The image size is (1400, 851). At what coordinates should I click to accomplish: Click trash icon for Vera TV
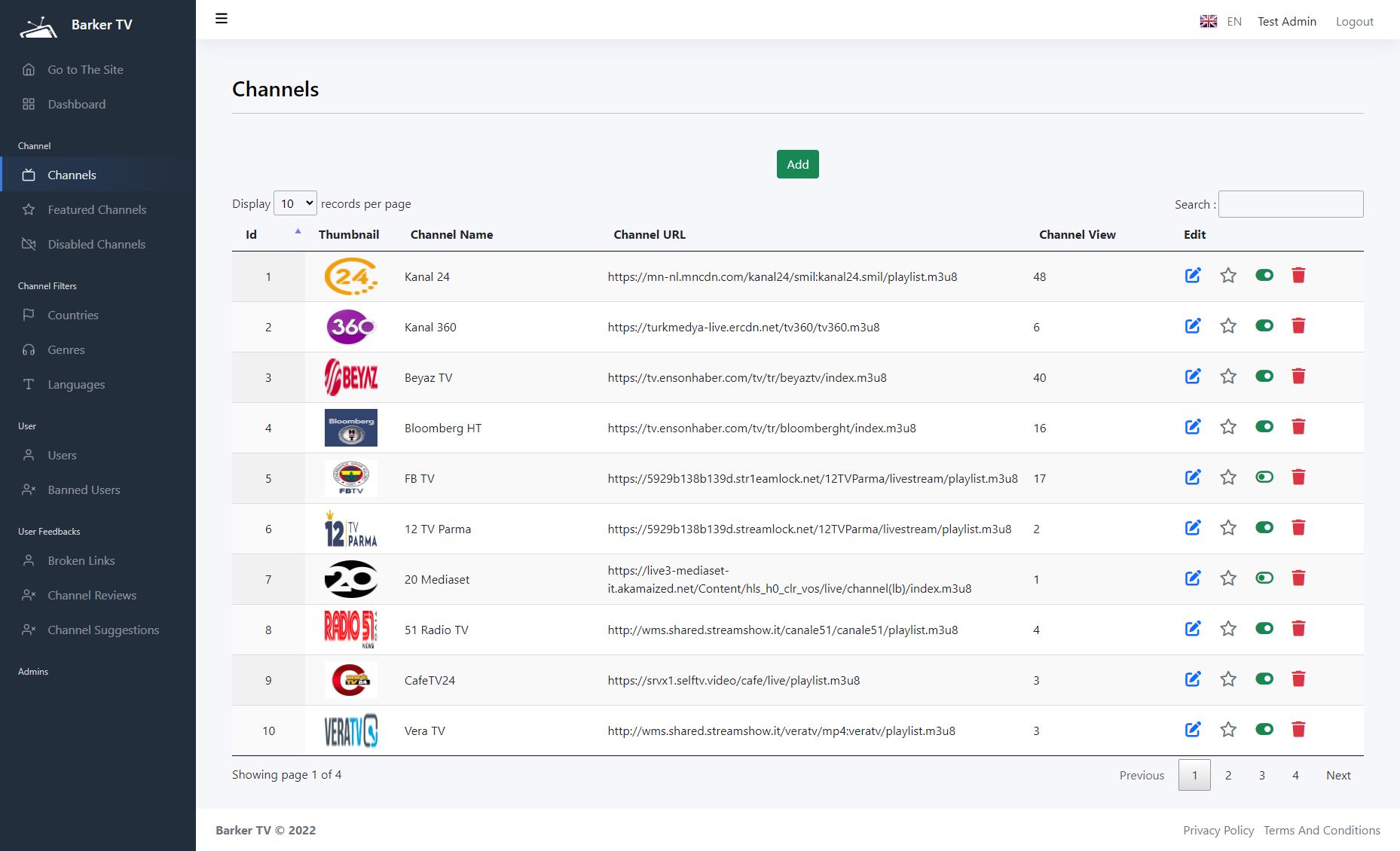coord(1298,730)
